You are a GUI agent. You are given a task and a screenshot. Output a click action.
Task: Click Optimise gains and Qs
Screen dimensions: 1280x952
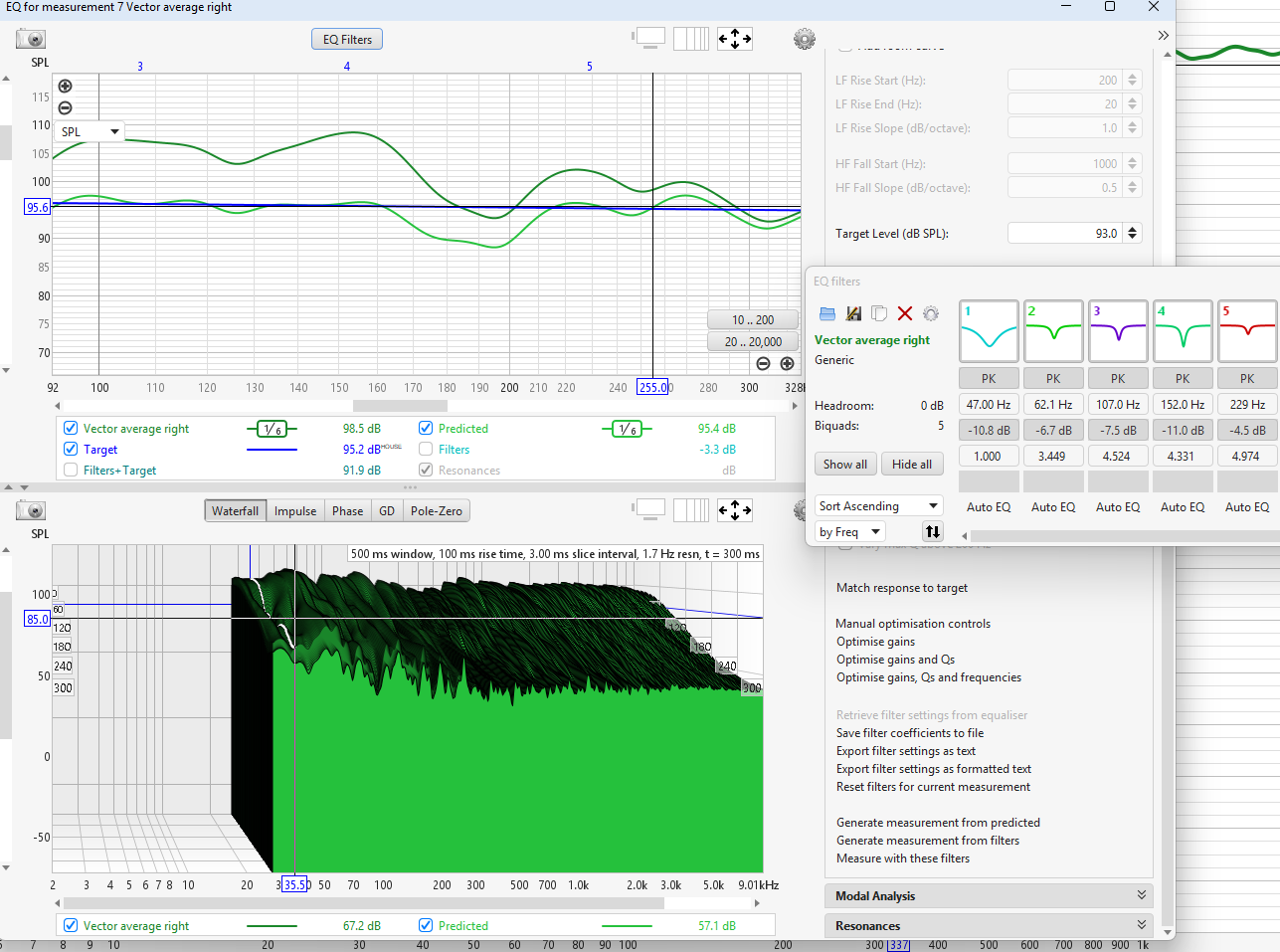(895, 659)
